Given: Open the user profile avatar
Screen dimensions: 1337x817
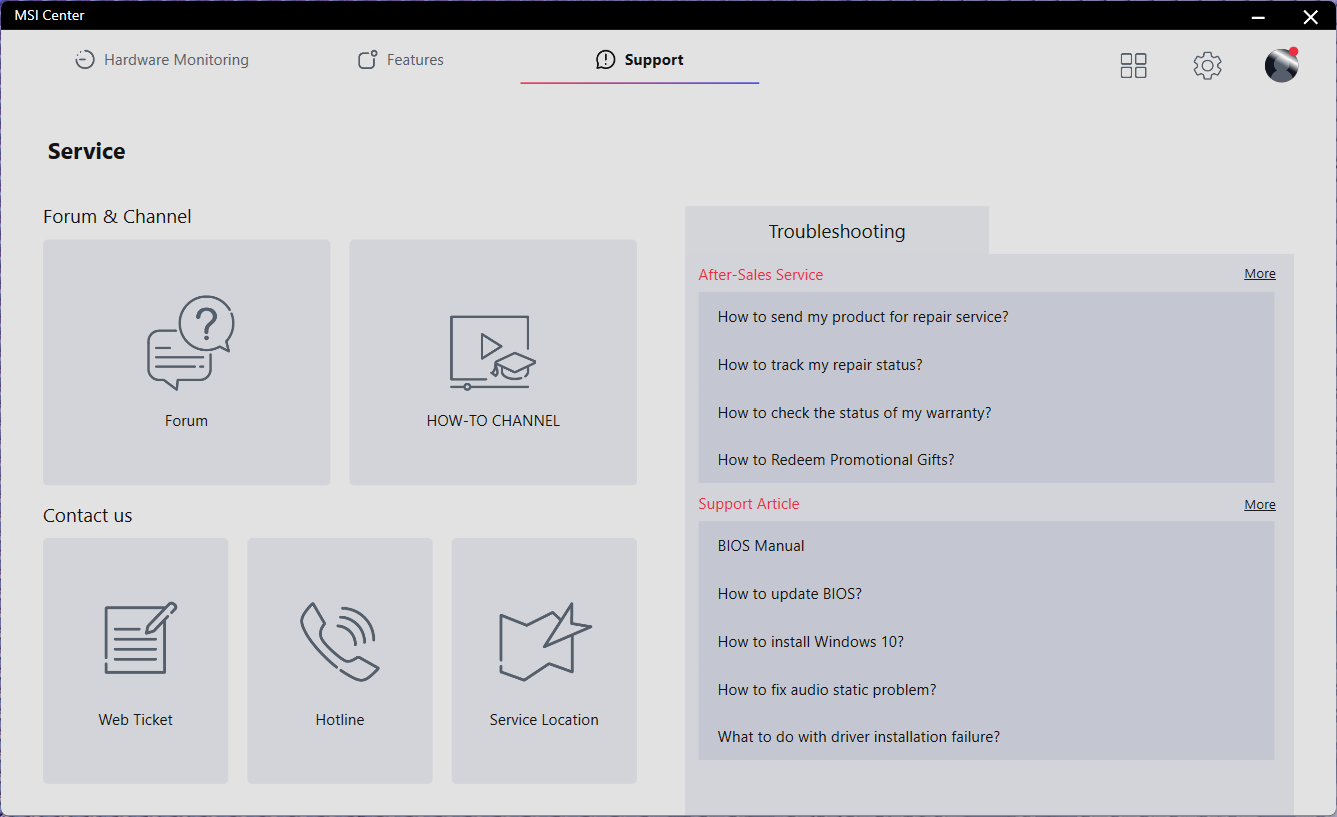Looking at the screenshot, I should 1281,65.
